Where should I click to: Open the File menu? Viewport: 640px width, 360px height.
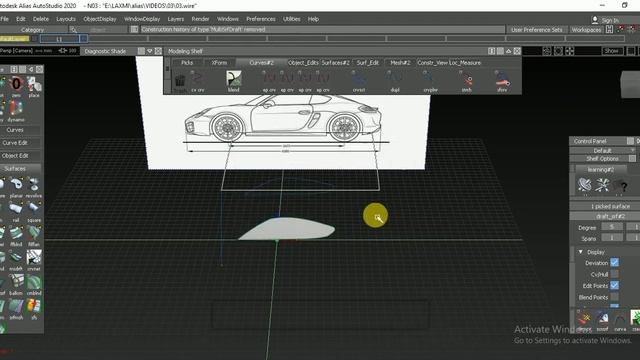pos(4,19)
